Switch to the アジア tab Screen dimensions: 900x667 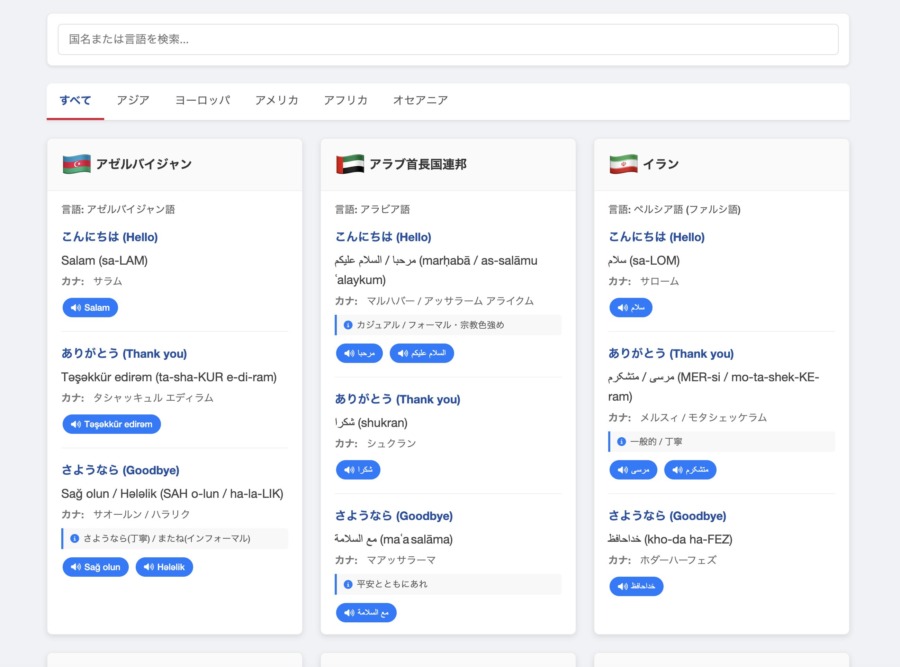(x=133, y=100)
